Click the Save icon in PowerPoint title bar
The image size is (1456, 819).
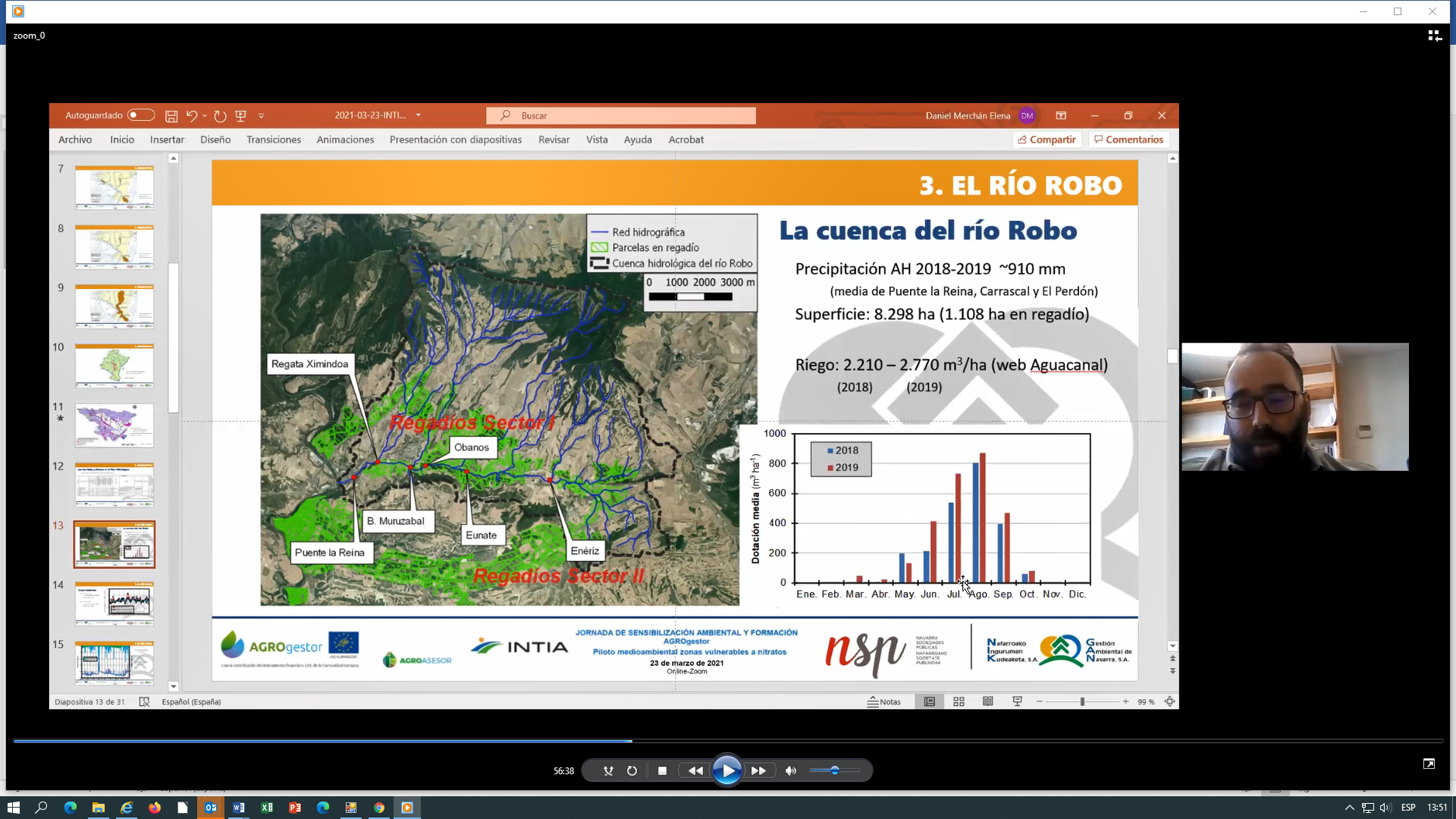pos(171,116)
